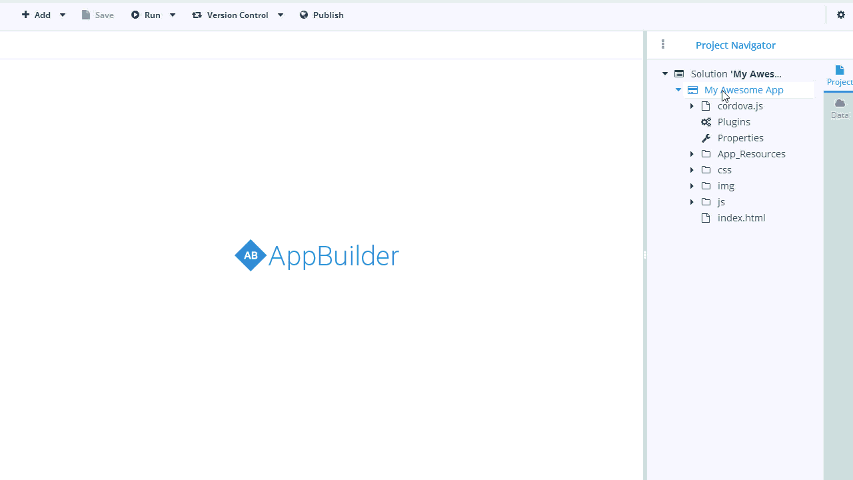Click the img folder icon
The width and height of the screenshot is (853, 480).
click(706, 186)
